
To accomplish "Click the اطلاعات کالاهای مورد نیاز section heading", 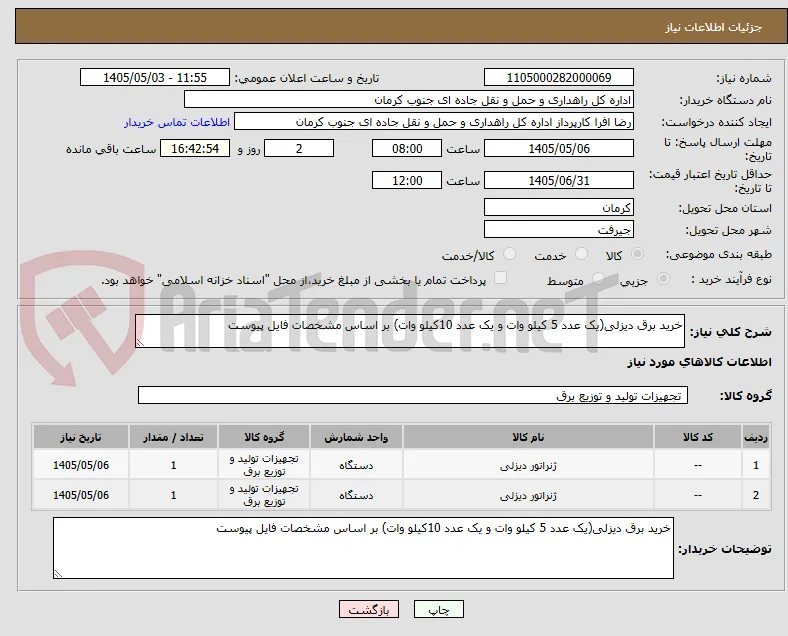I will 699,362.
